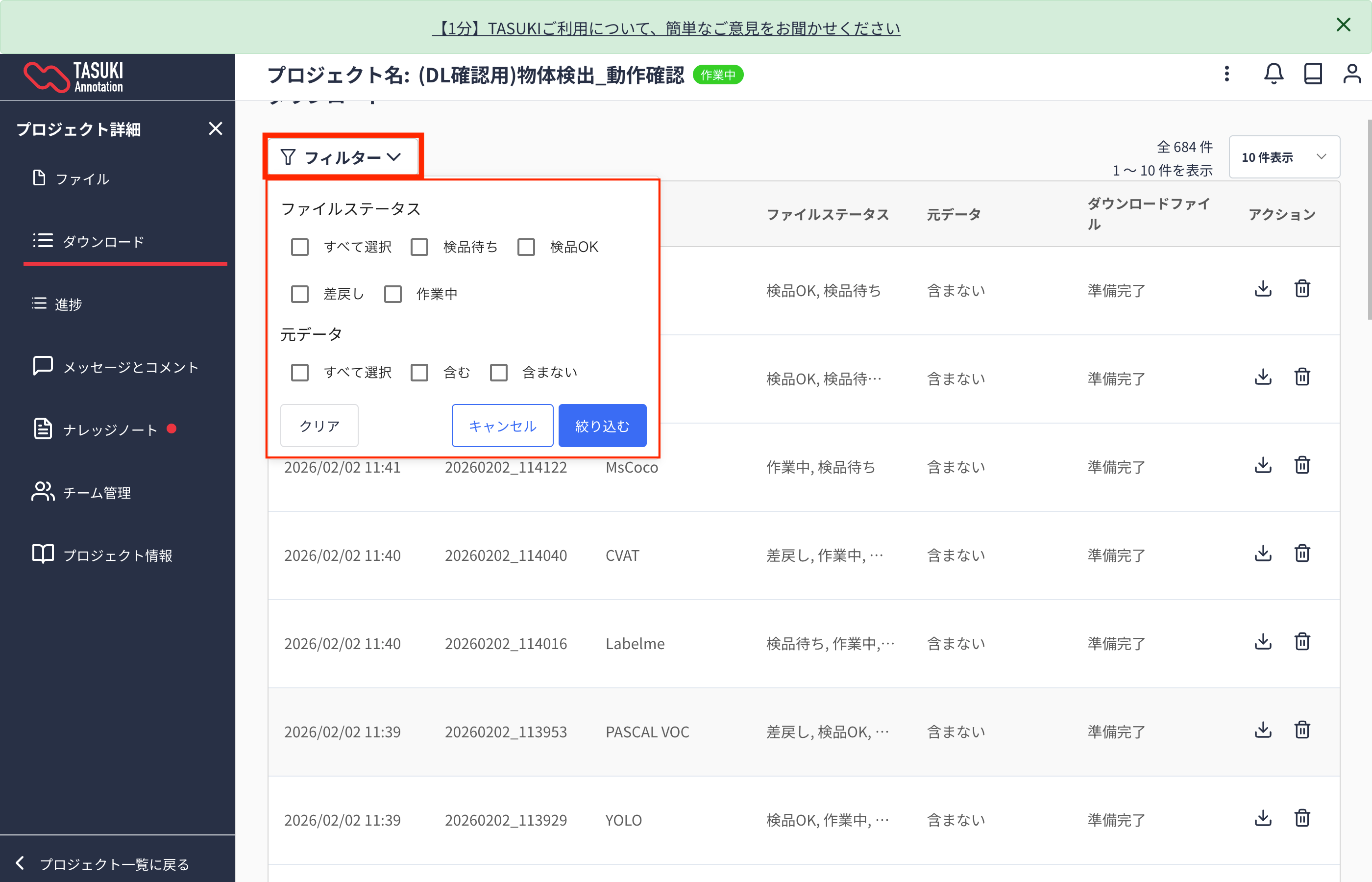This screenshot has width=1372, height=882.
Task: Open the book/manual icon in header
Action: (x=1313, y=74)
